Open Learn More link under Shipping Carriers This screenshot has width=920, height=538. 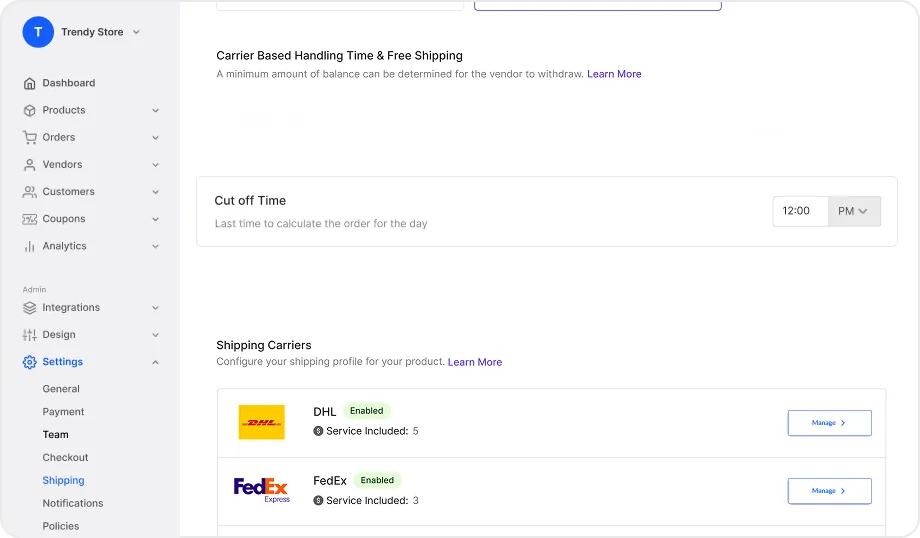coord(475,363)
